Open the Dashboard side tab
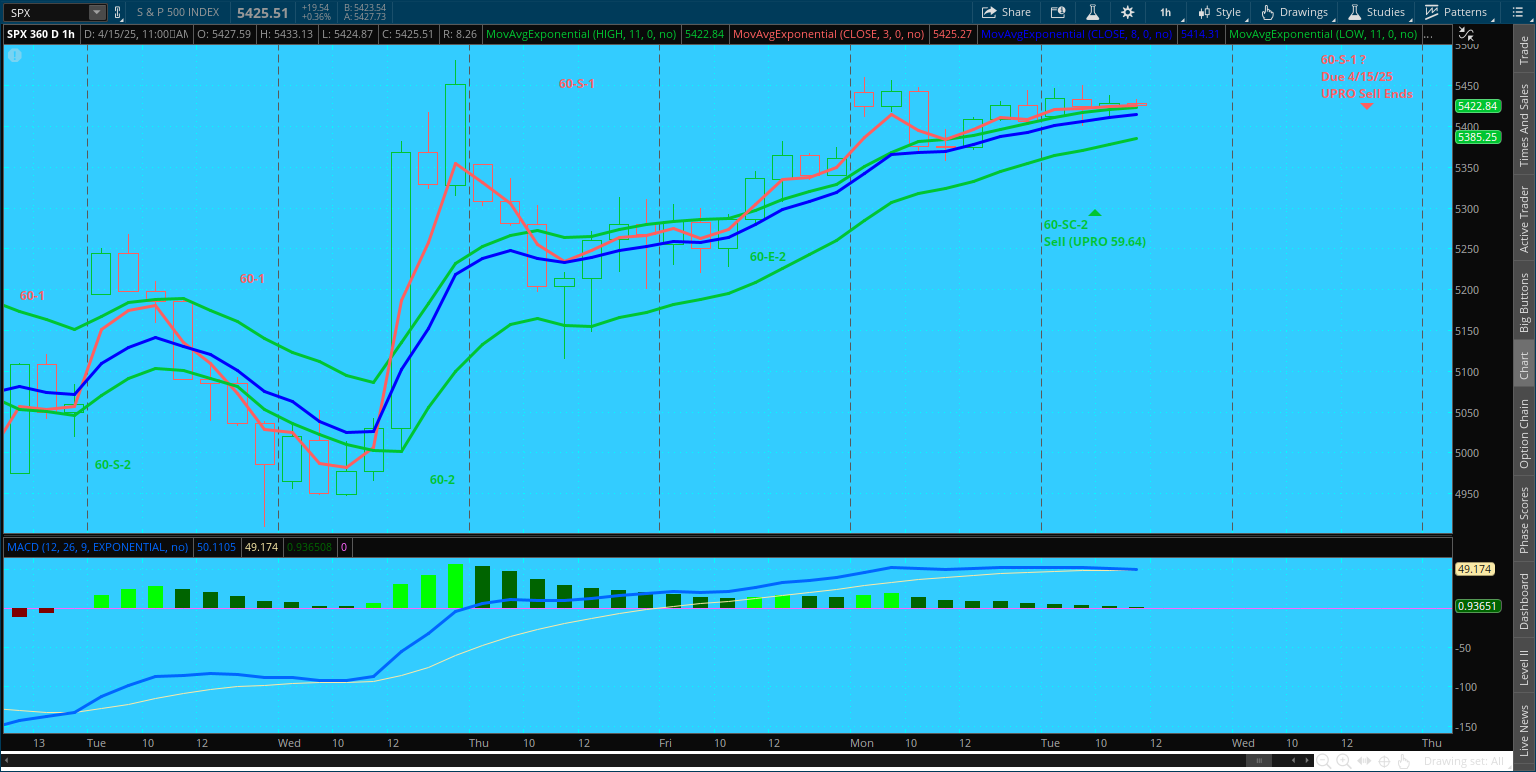 pyautogui.click(x=1524, y=602)
